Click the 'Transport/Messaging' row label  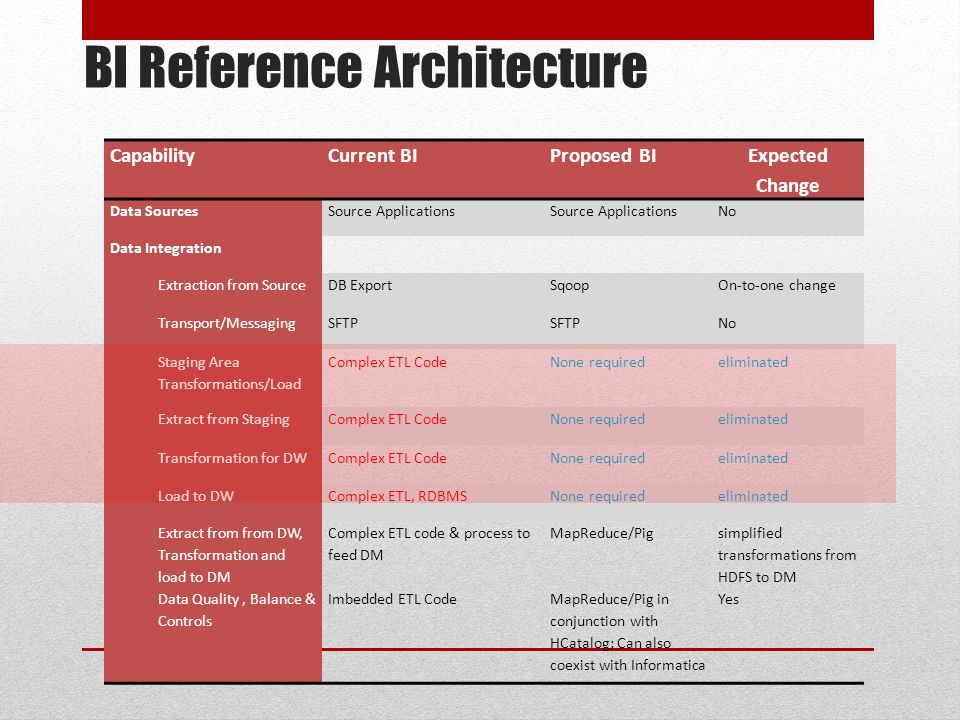click(x=226, y=323)
